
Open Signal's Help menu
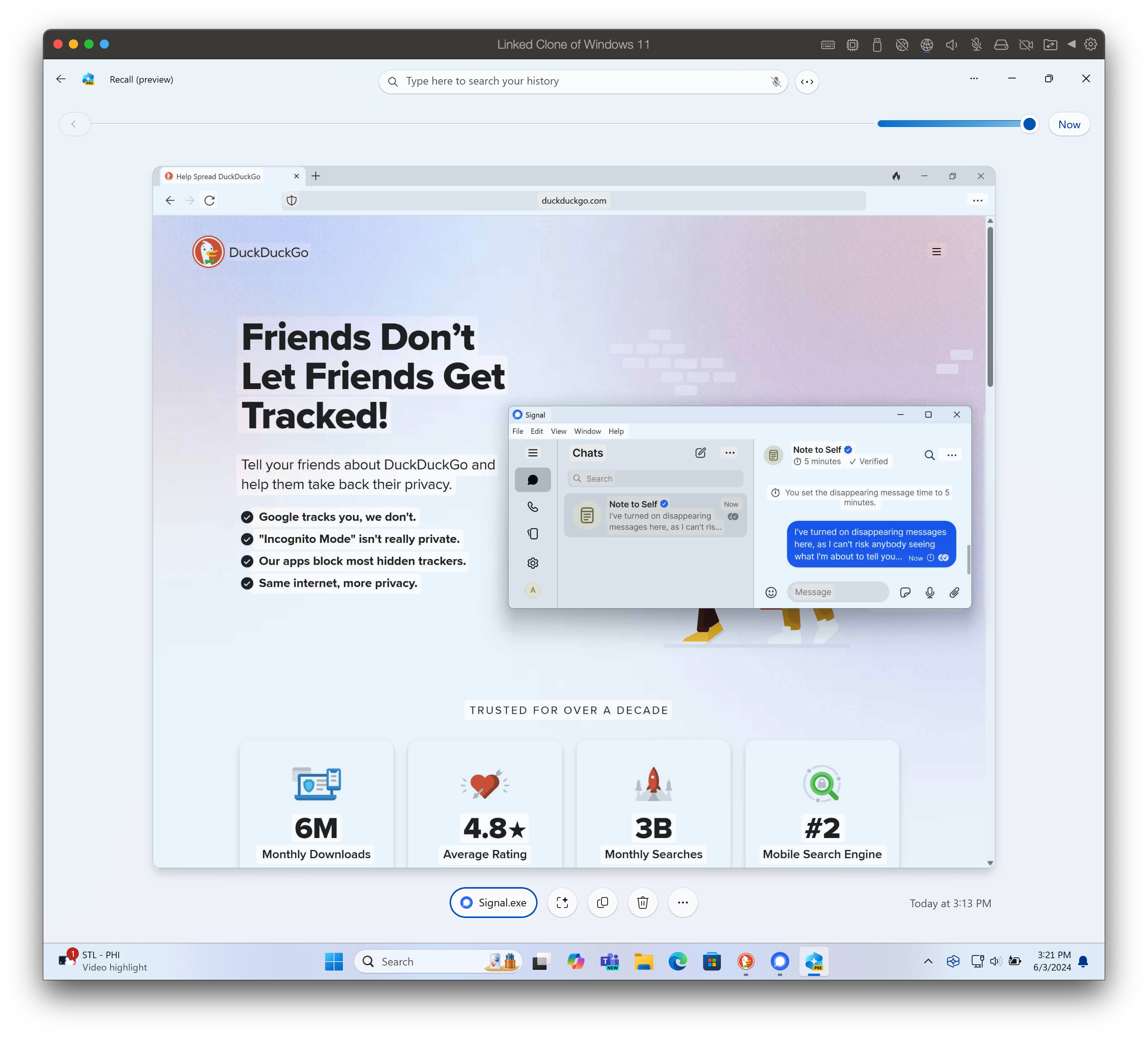(616, 432)
